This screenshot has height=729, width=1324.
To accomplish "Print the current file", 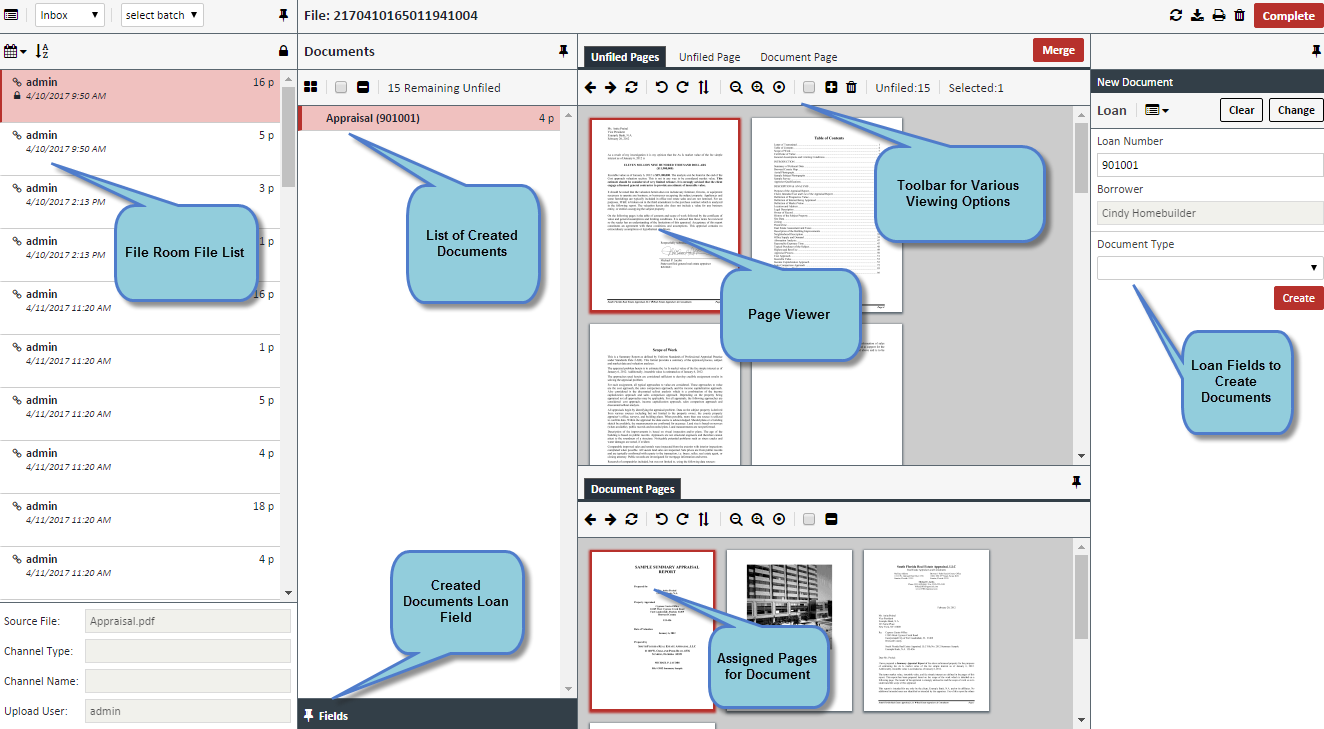I will [x=1219, y=16].
